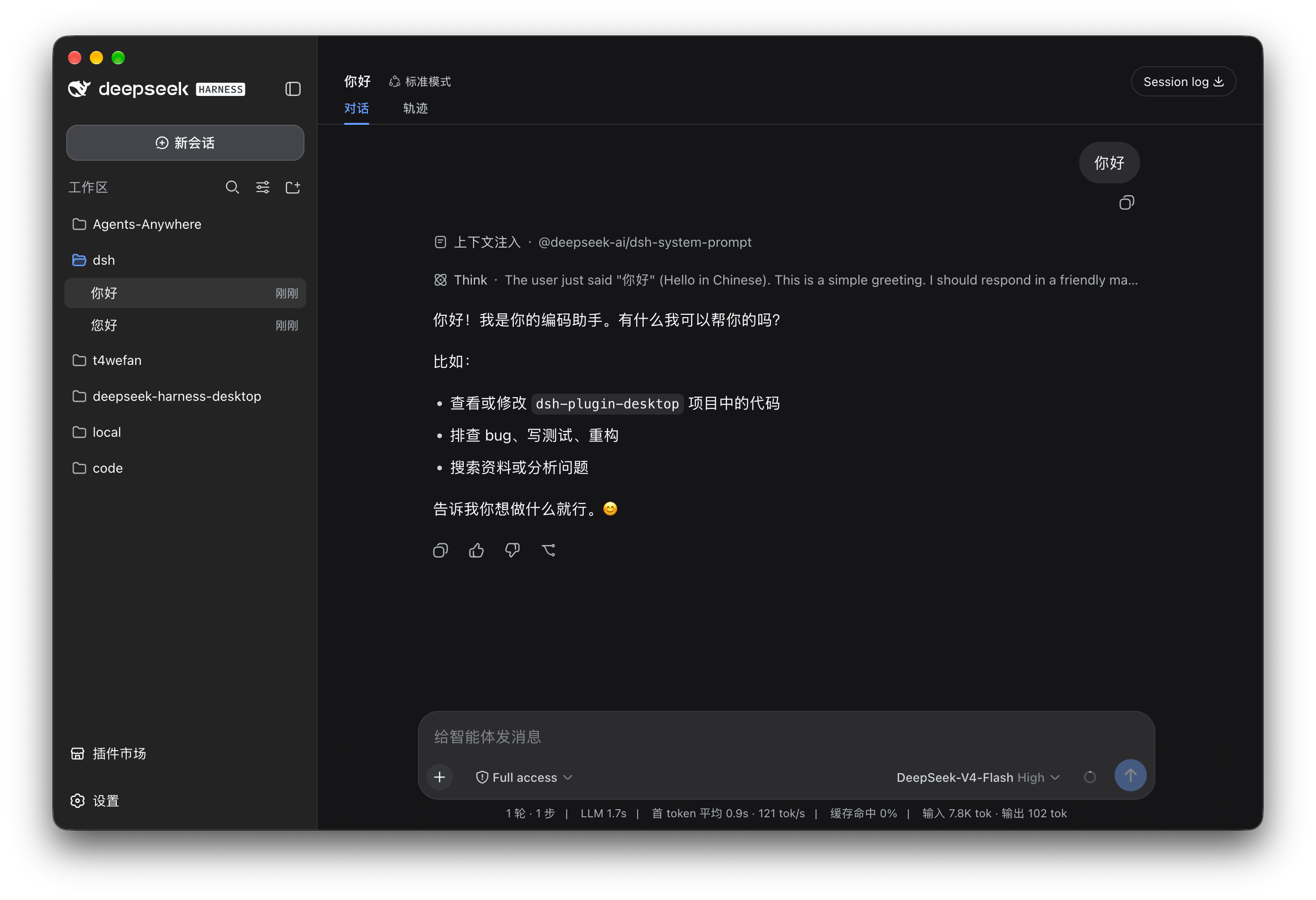Focus the 给智能体发消息 message input

coord(786,736)
